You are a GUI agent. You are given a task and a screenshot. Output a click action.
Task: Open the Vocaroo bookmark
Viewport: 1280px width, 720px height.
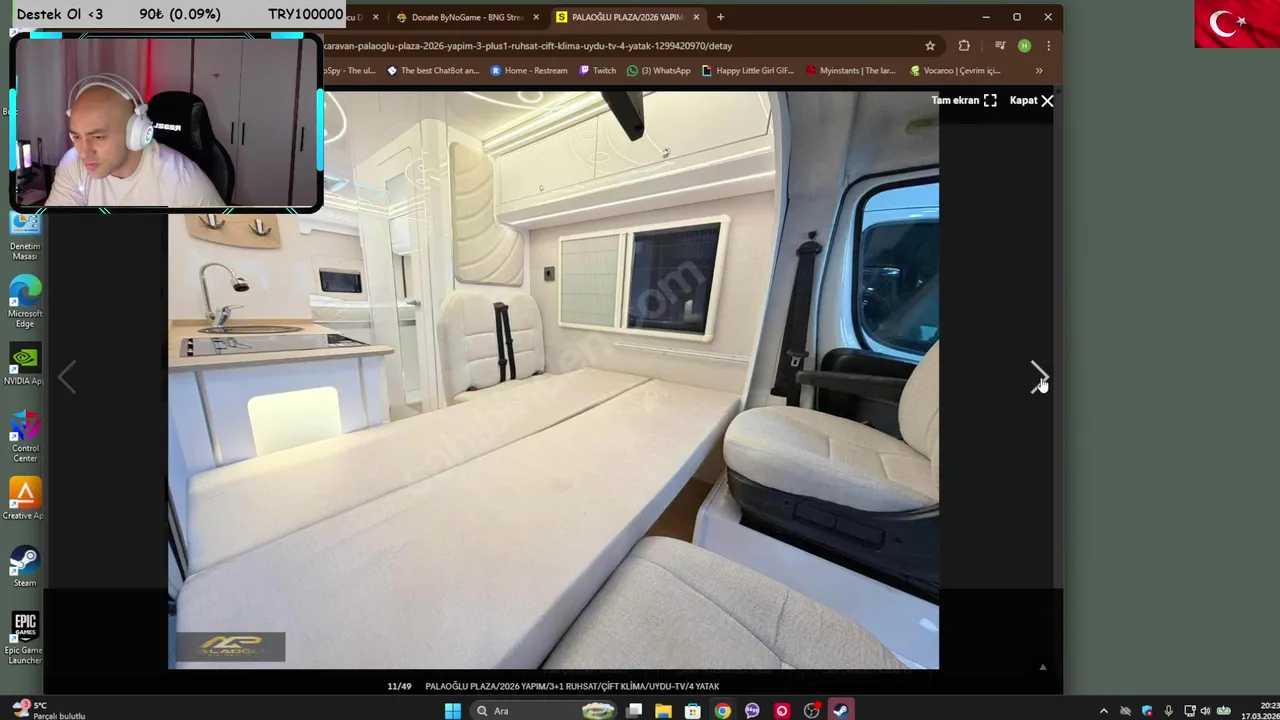[955, 70]
